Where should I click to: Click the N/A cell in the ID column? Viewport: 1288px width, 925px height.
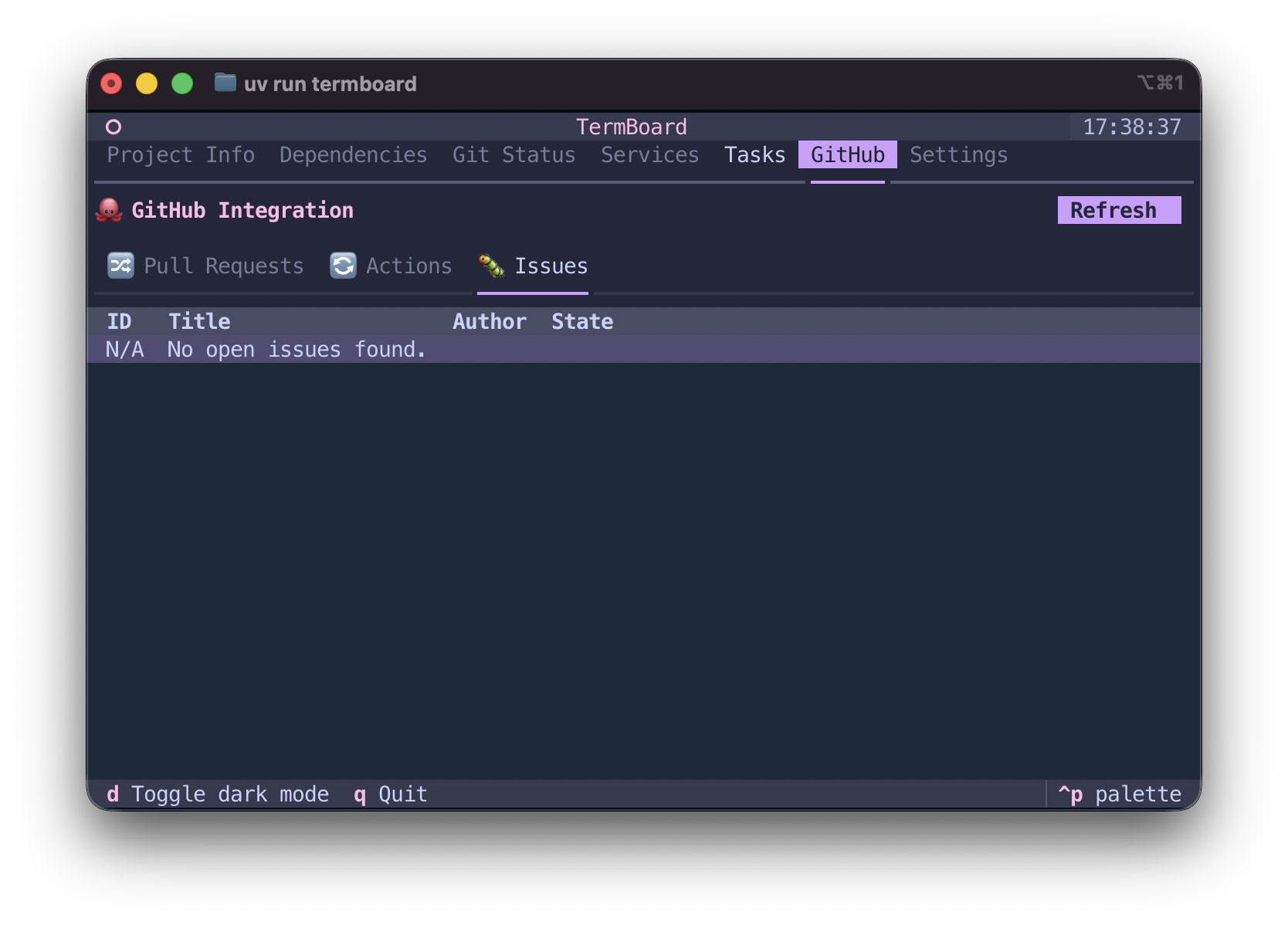tap(125, 349)
